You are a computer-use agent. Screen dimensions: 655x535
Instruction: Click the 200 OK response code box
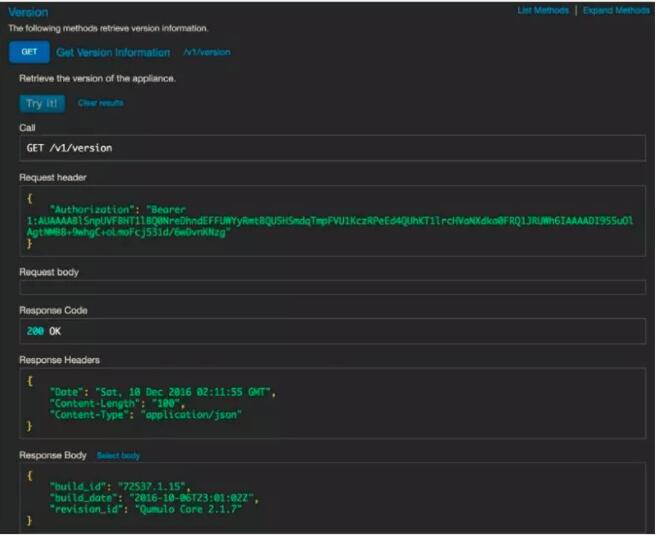click(x=331, y=331)
